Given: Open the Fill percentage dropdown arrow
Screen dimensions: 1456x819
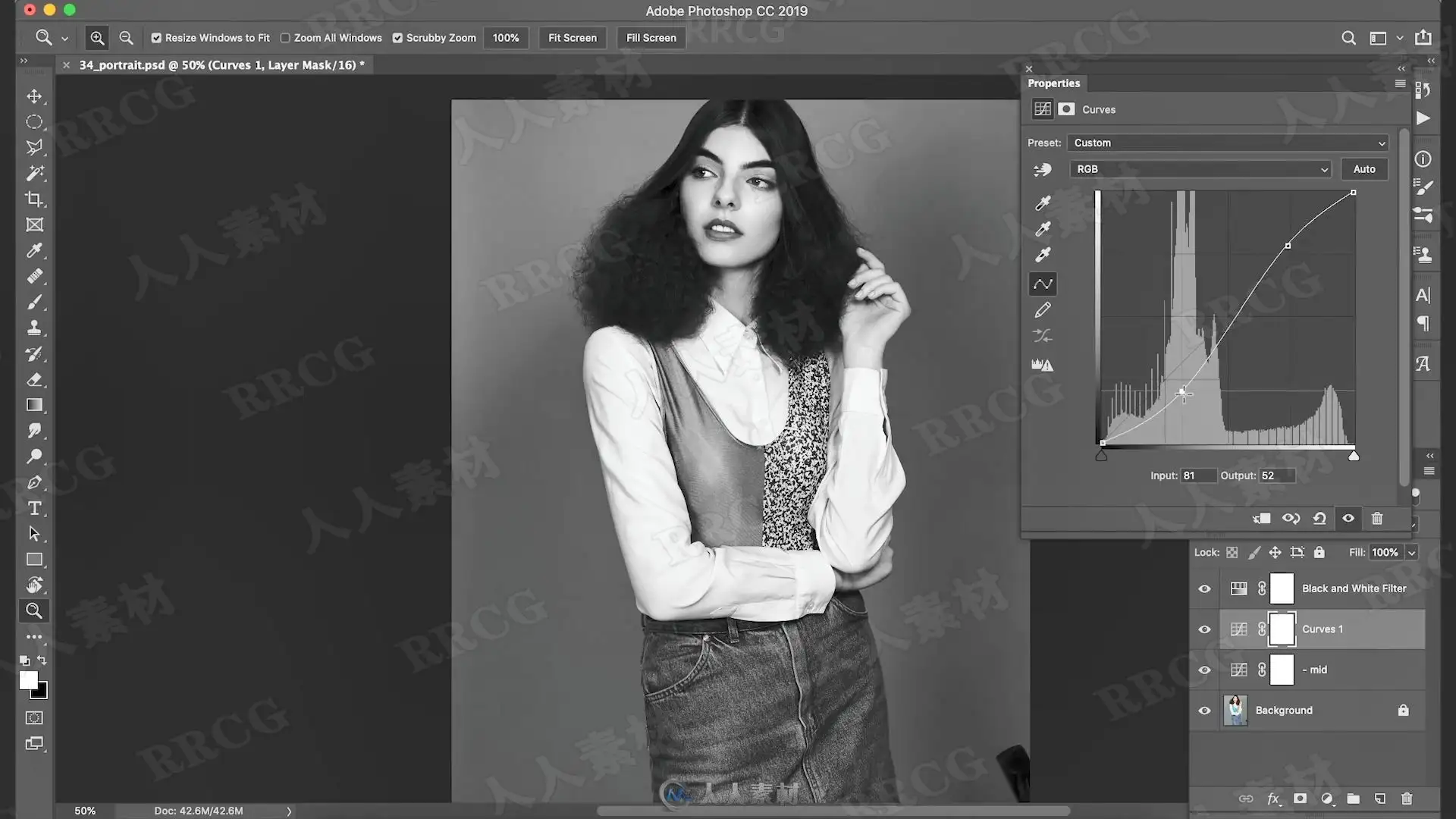Looking at the screenshot, I should tap(1411, 553).
